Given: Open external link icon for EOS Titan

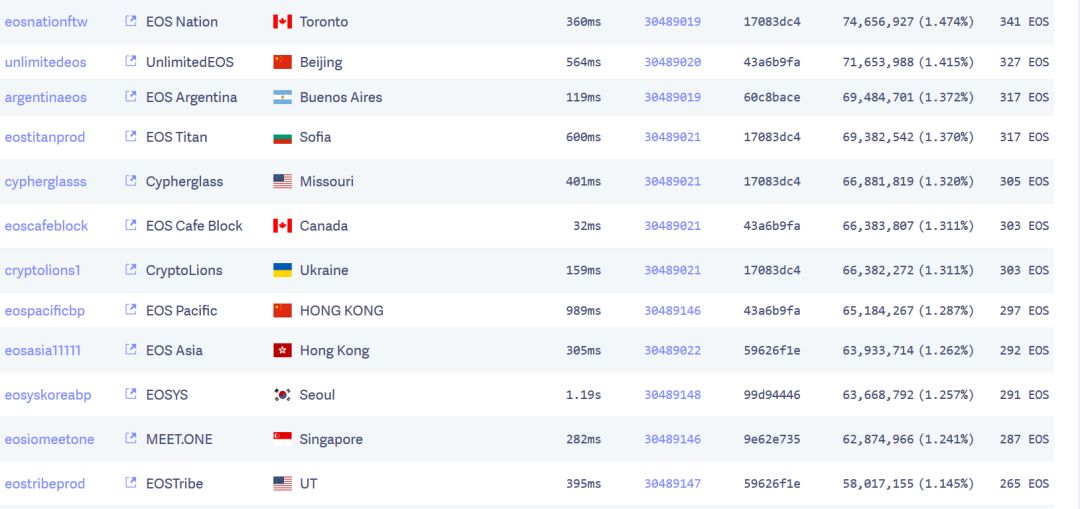Looking at the screenshot, I should tap(130, 136).
